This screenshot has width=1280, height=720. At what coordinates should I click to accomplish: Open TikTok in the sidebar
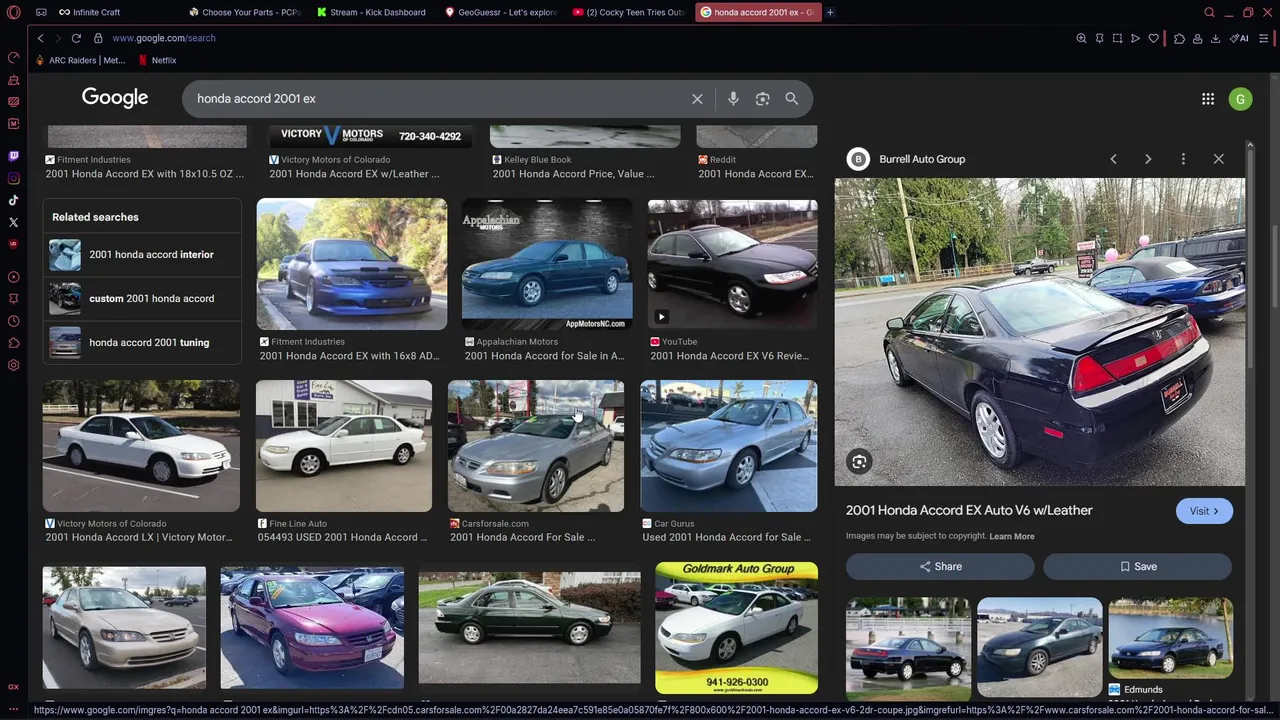(13, 200)
